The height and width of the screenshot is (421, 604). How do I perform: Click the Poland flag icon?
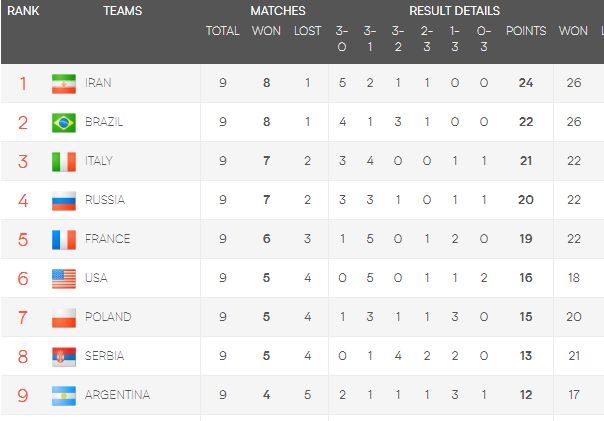pyautogui.click(x=64, y=318)
